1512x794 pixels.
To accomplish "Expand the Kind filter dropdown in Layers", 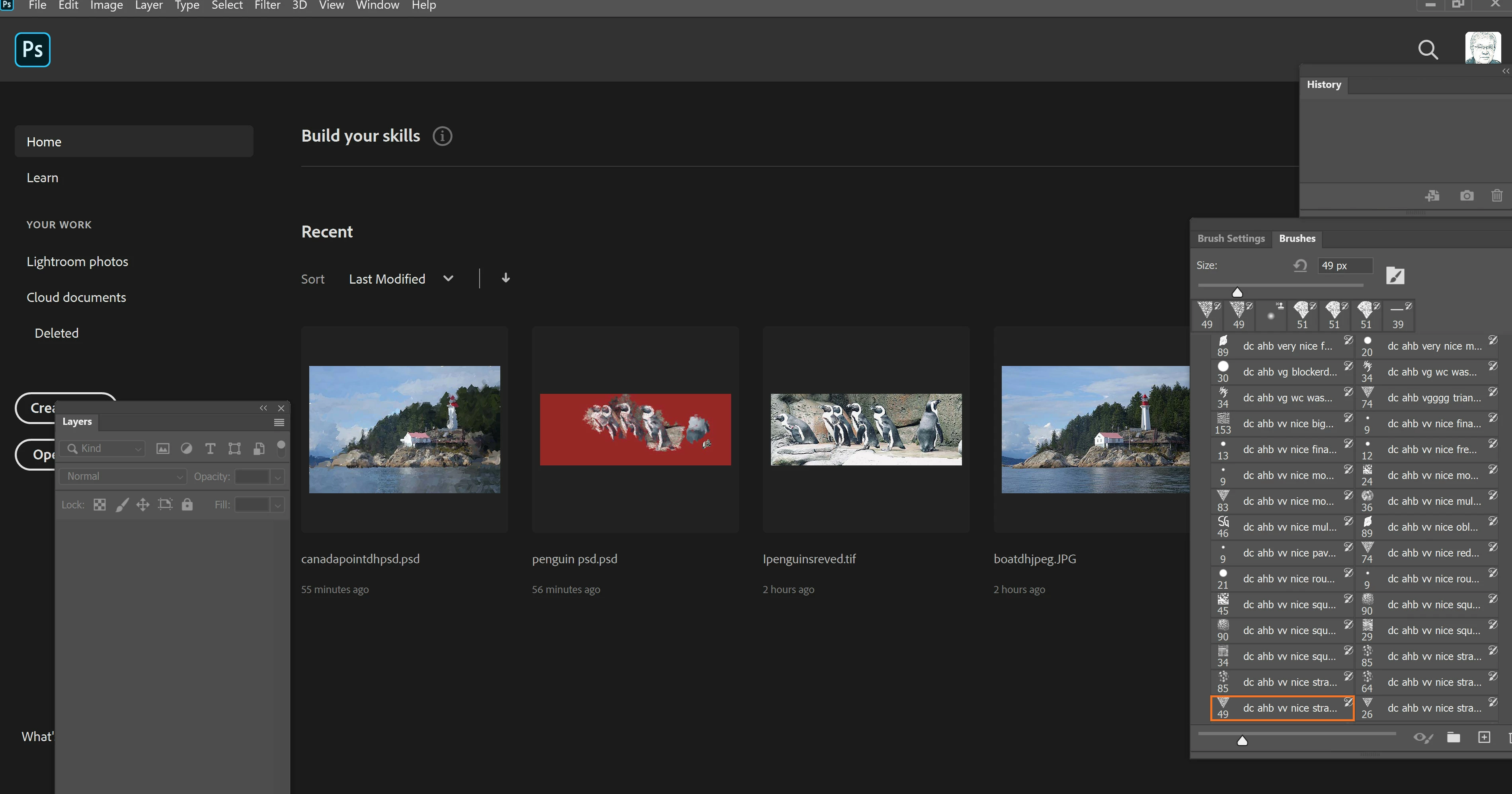I will click(103, 449).
